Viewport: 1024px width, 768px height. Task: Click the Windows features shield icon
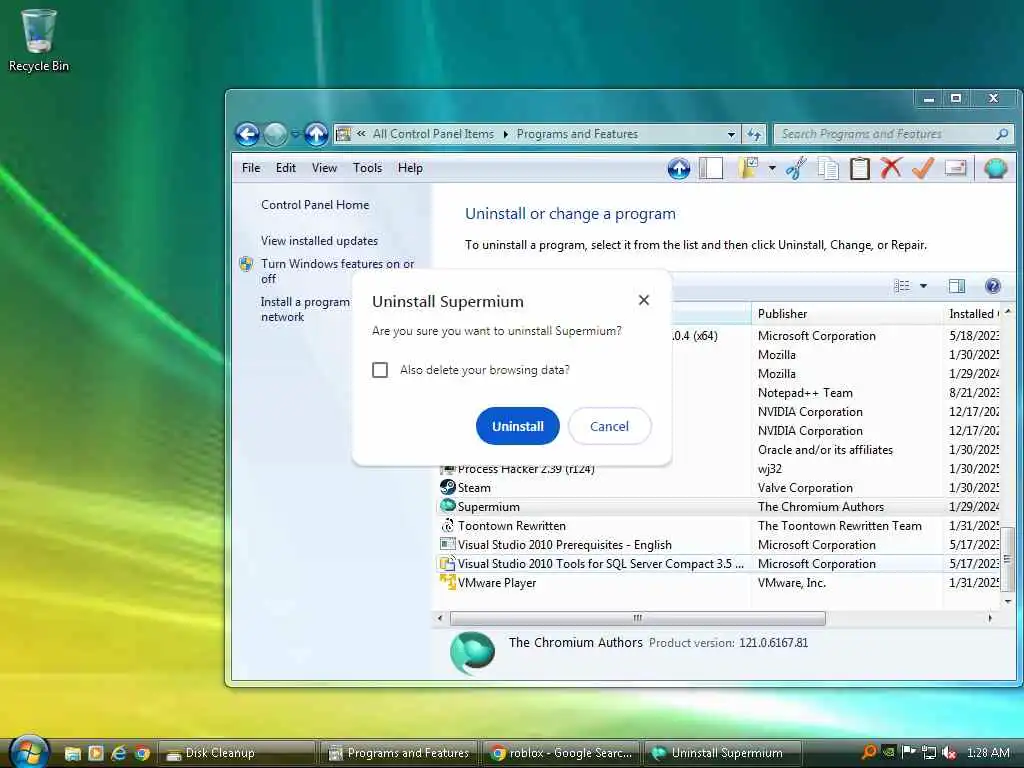point(246,264)
